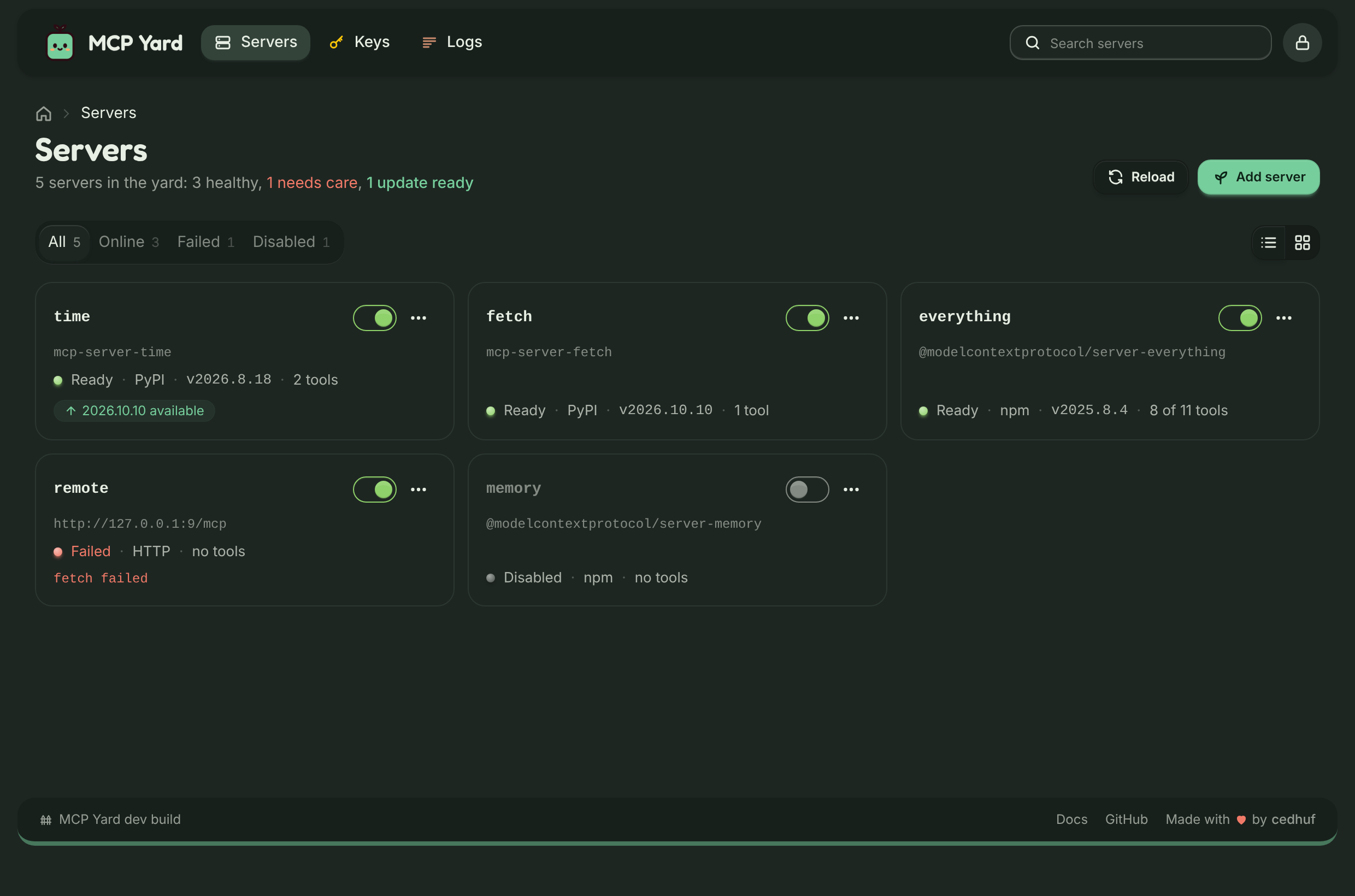Filter by Disabled servers
The width and height of the screenshot is (1355, 896).
(x=291, y=242)
